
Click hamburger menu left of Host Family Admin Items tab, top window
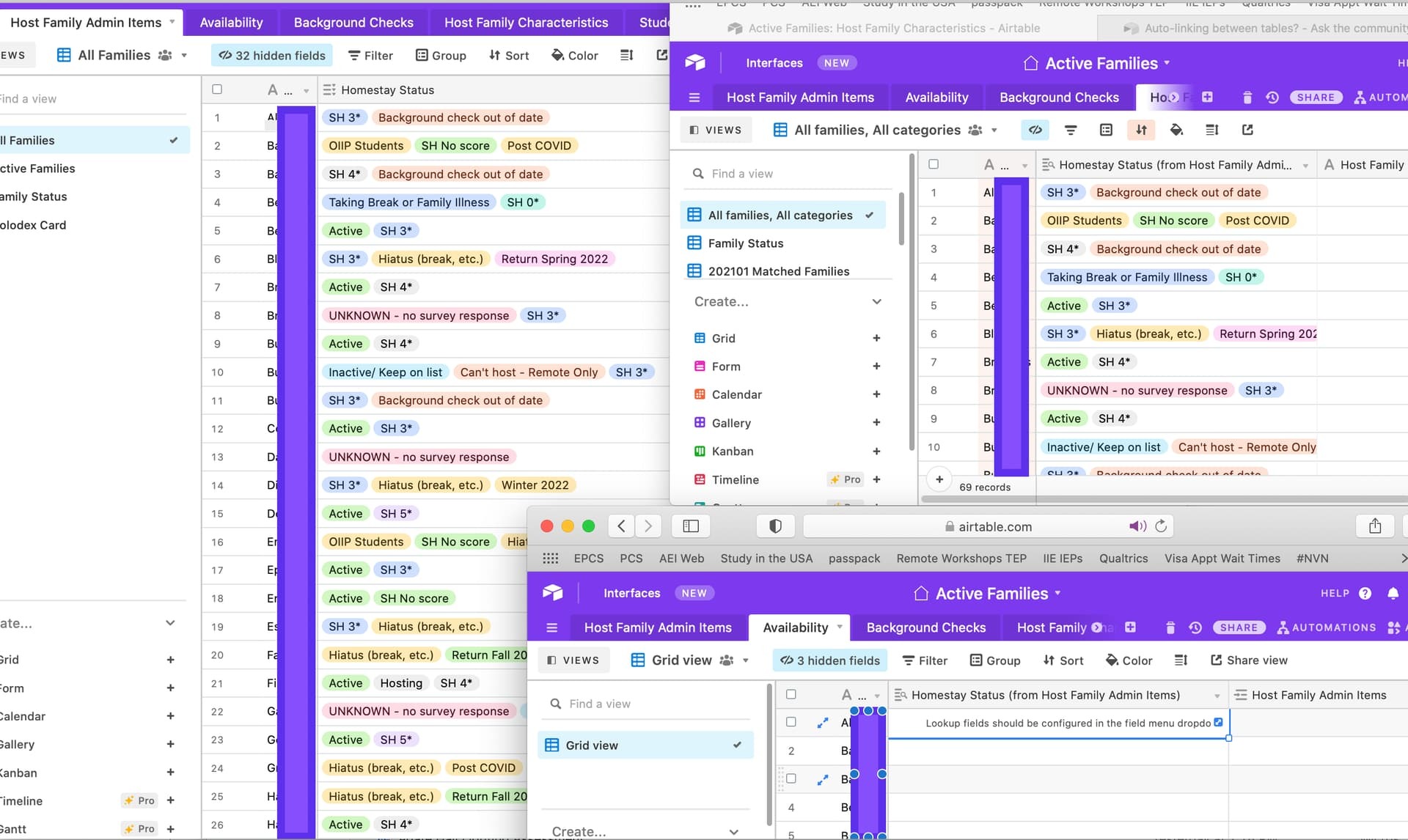pyautogui.click(x=694, y=97)
